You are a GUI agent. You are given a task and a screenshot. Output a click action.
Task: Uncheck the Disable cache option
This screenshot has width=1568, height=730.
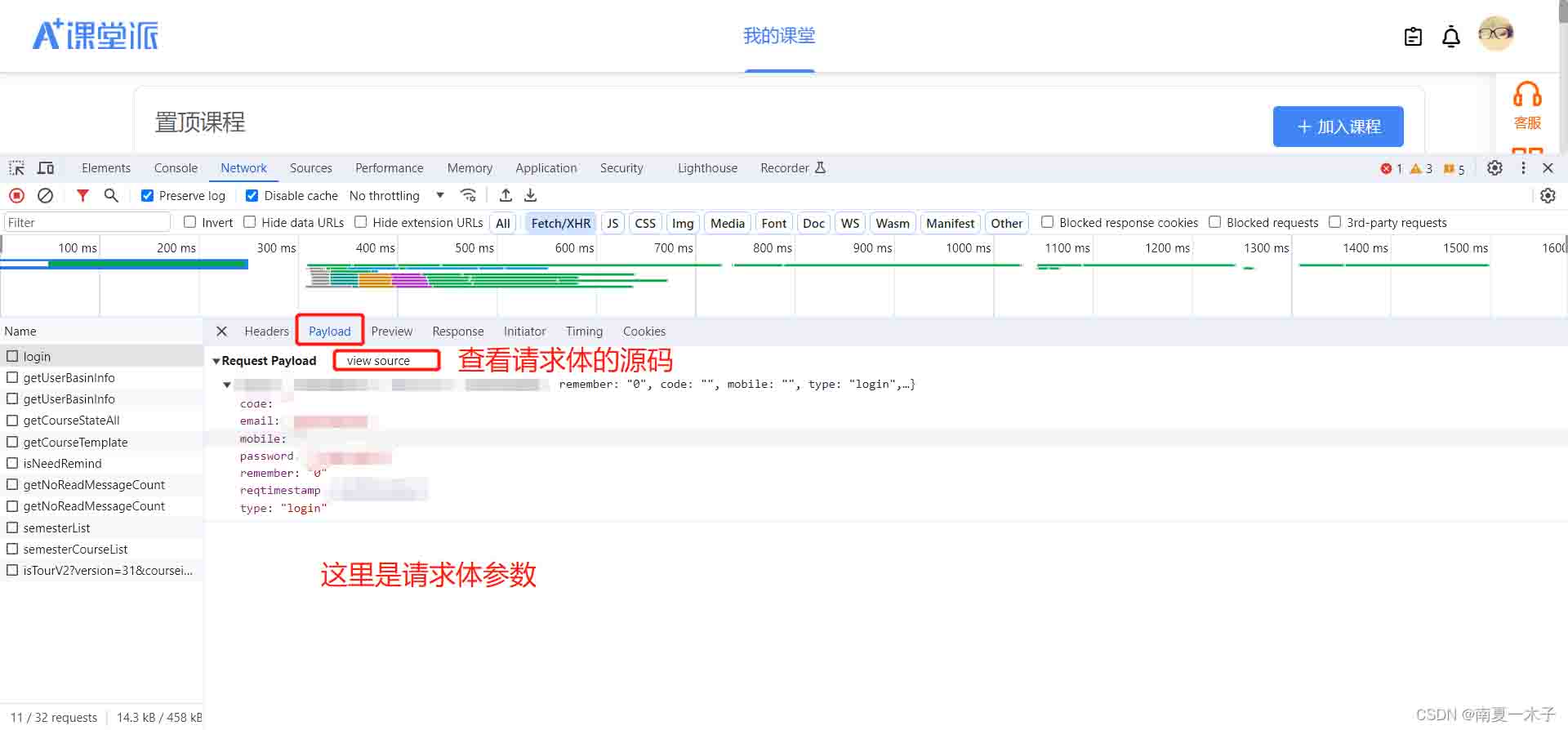click(x=252, y=196)
